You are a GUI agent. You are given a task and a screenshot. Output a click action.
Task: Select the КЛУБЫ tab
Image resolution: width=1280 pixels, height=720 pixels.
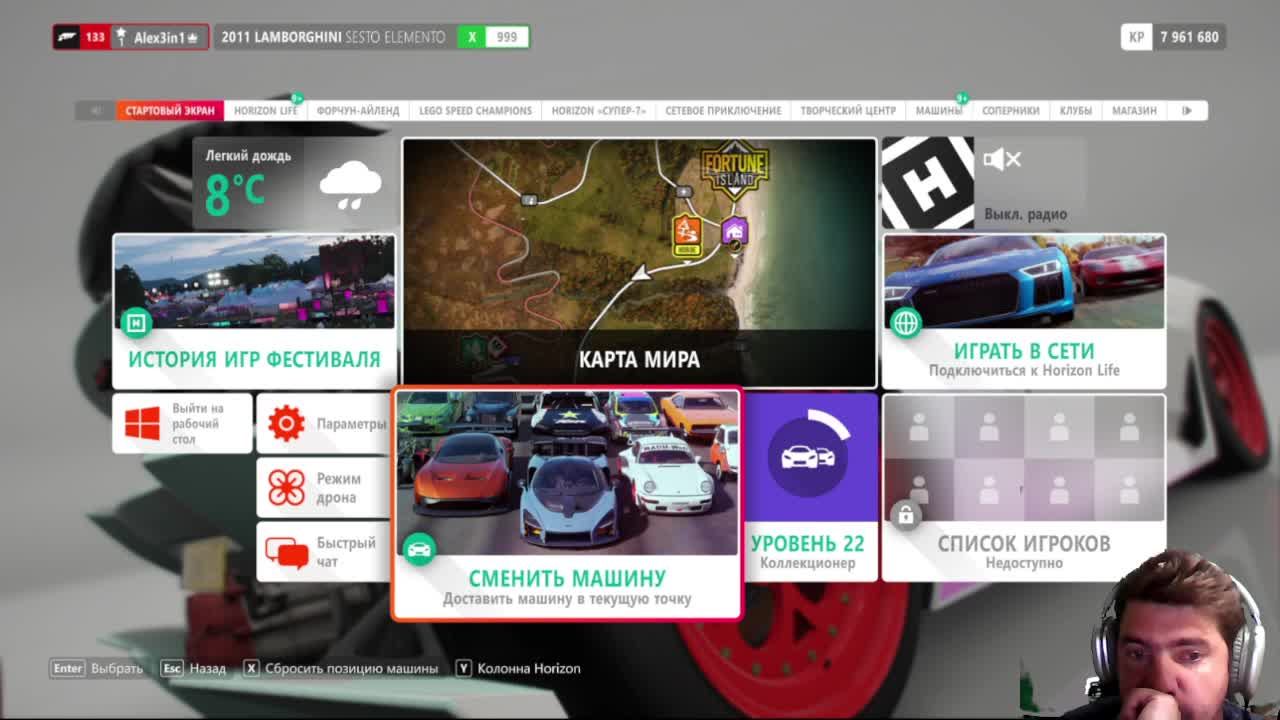pos(1076,110)
